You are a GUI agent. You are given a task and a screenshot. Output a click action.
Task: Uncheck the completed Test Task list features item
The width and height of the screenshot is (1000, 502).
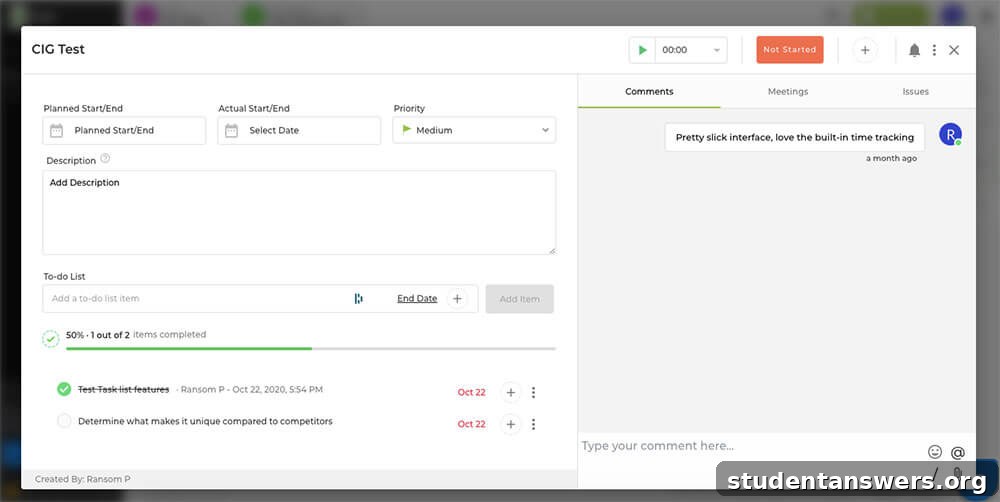[64, 389]
